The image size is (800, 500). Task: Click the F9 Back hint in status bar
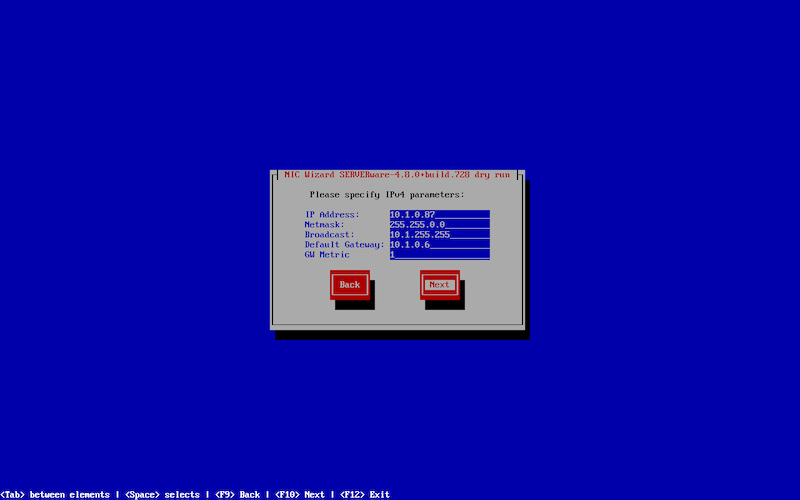coord(236,494)
